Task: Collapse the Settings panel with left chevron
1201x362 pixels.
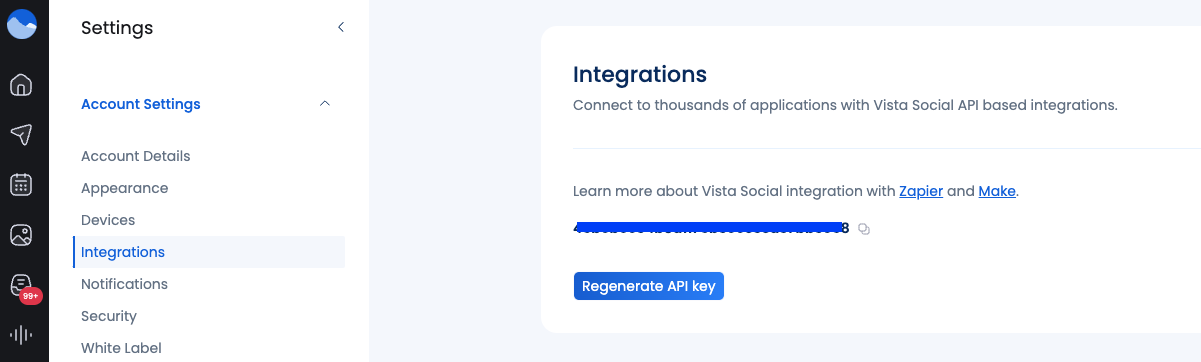Action: (341, 27)
